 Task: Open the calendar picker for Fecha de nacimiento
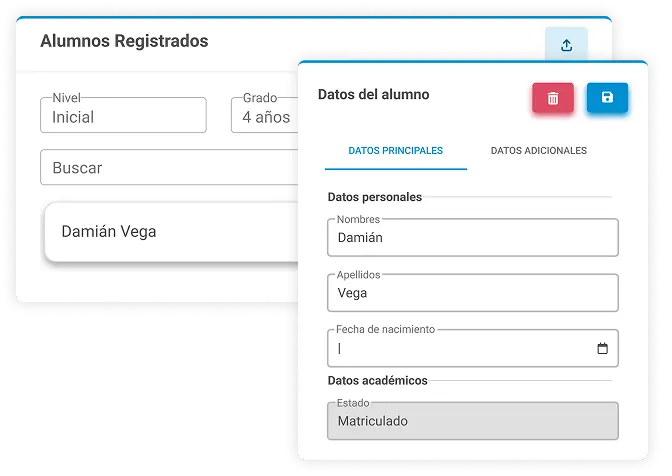point(602,348)
